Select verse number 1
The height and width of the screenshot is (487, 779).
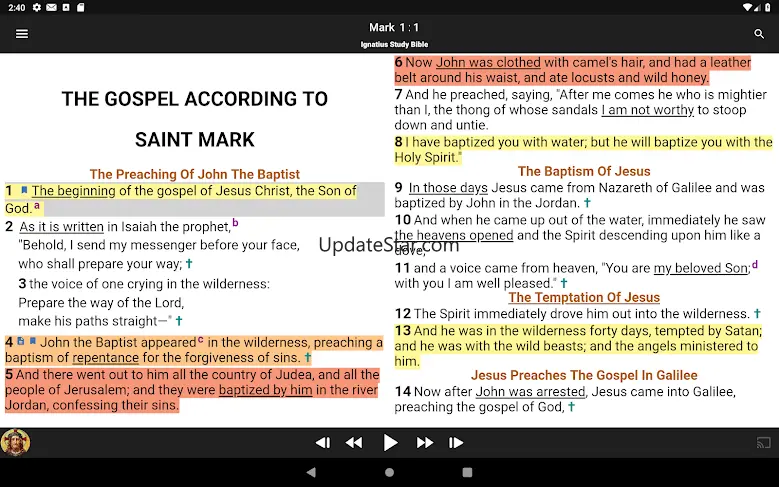pyautogui.click(x=8, y=191)
